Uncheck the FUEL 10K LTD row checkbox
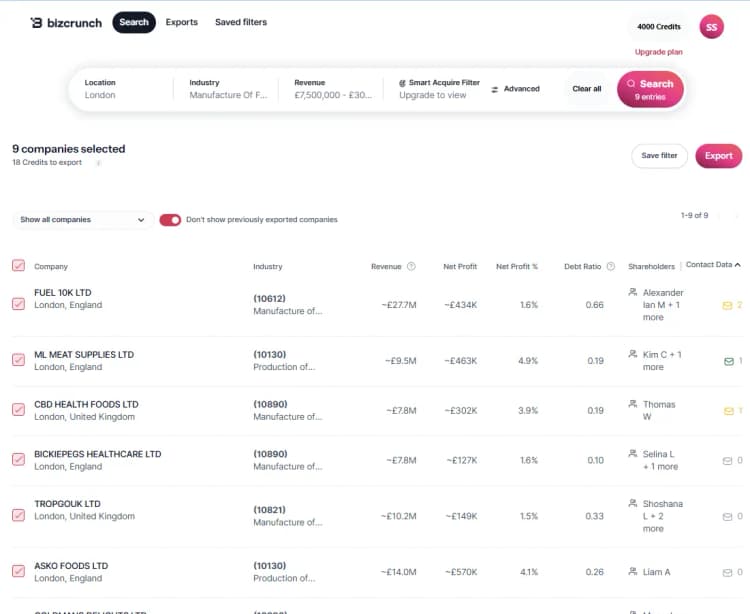This screenshot has width=750, height=614. [19, 304]
